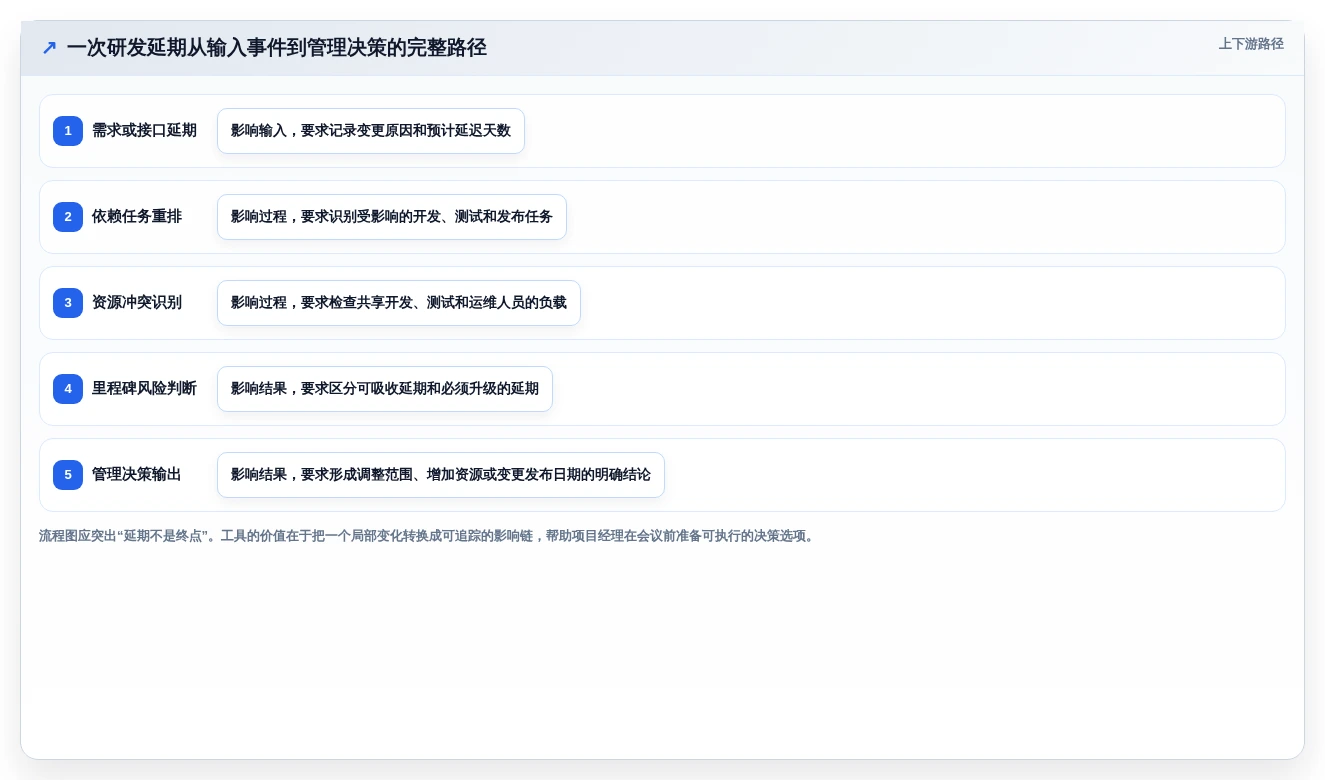Click the step 1 number badge
Screen dimensions: 1325x780
pyautogui.click(x=68, y=131)
